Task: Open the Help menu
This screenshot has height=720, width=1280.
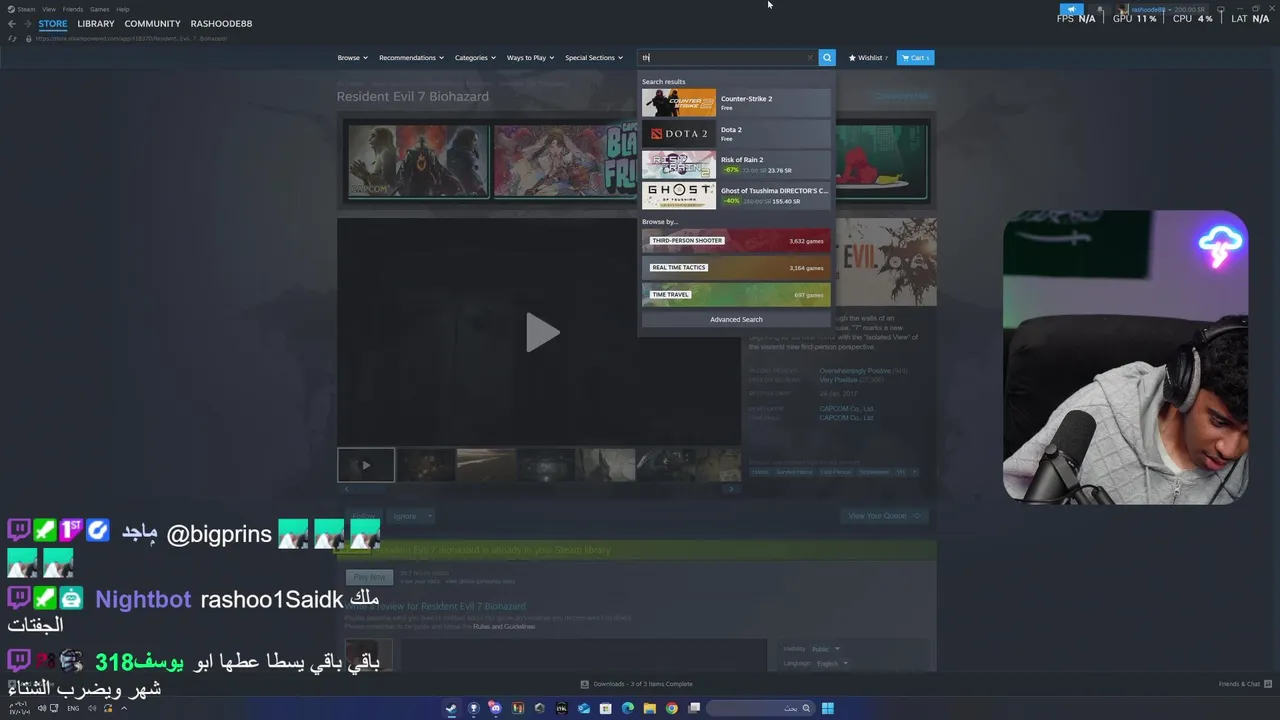Action: point(123,9)
